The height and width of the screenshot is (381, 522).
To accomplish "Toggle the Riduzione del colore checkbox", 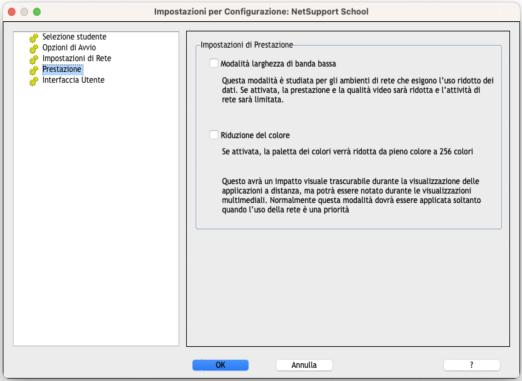I will pyautogui.click(x=213, y=135).
